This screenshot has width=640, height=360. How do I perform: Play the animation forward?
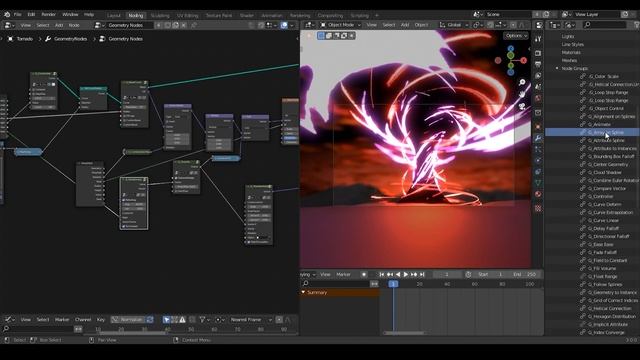point(406,274)
